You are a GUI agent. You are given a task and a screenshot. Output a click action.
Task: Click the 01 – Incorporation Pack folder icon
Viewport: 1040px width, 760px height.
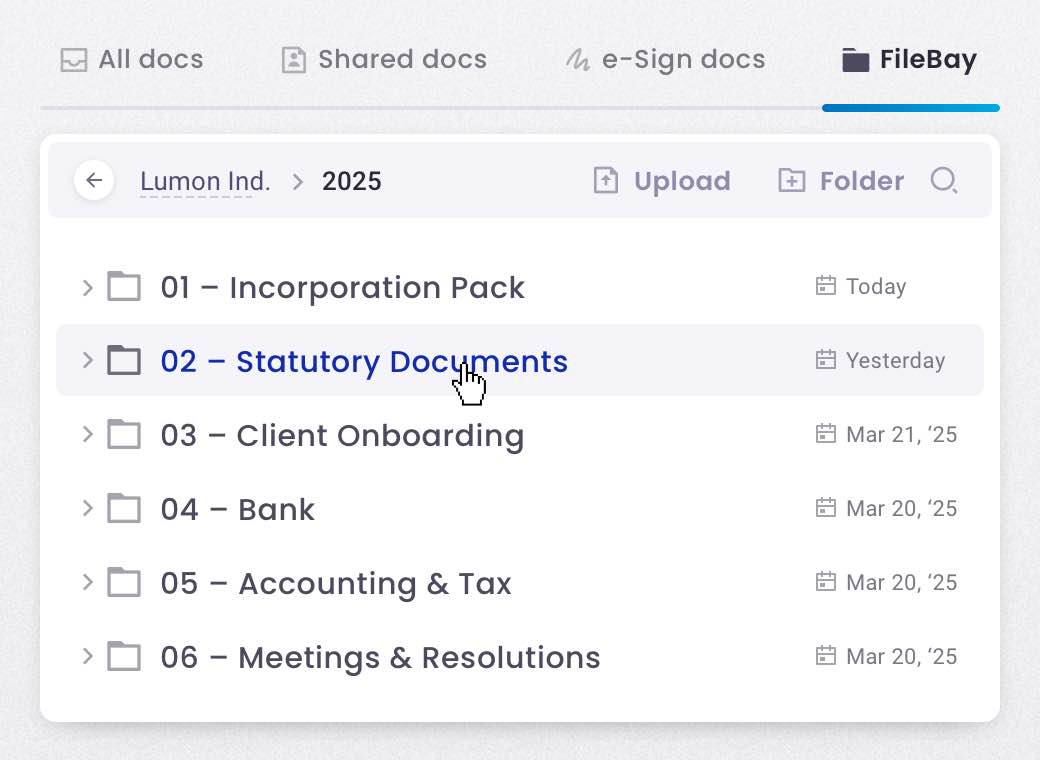tap(124, 287)
